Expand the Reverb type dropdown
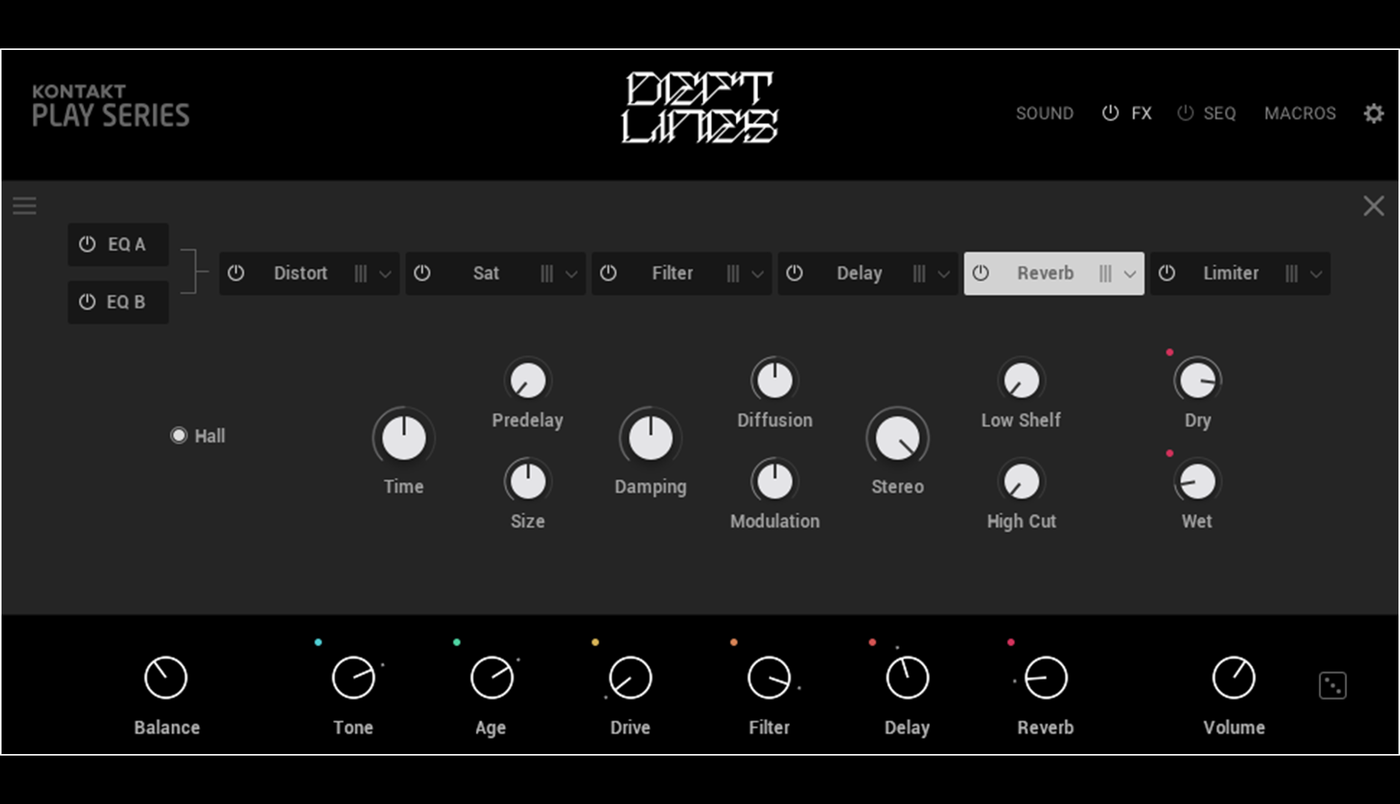The image size is (1400, 804). pyautogui.click(x=1129, y=274)
